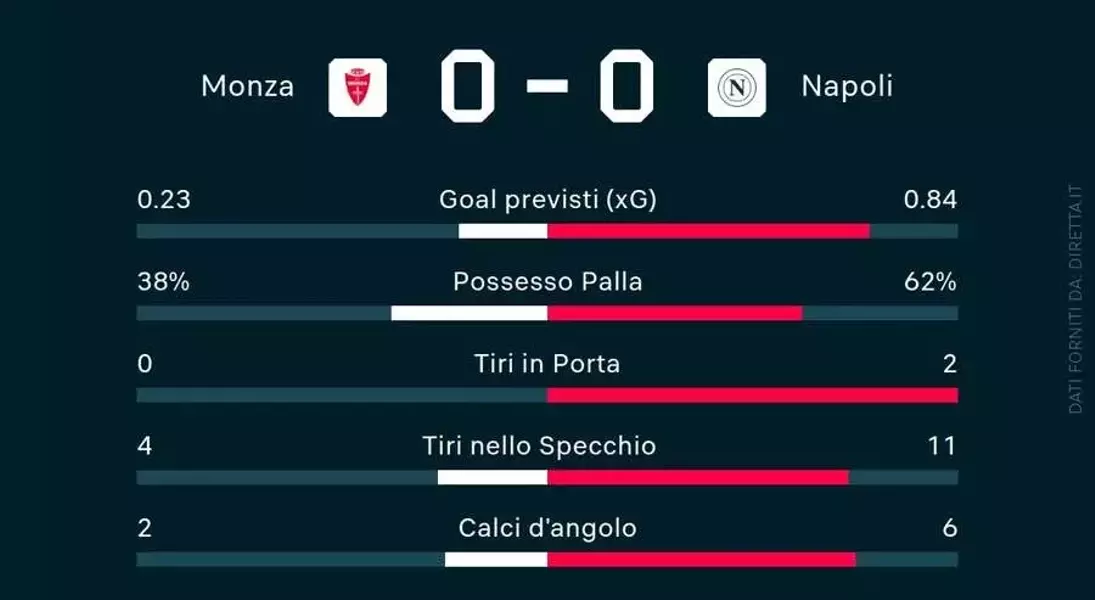Click the Tiri nello Specchio label

click(x=539, y=446)
